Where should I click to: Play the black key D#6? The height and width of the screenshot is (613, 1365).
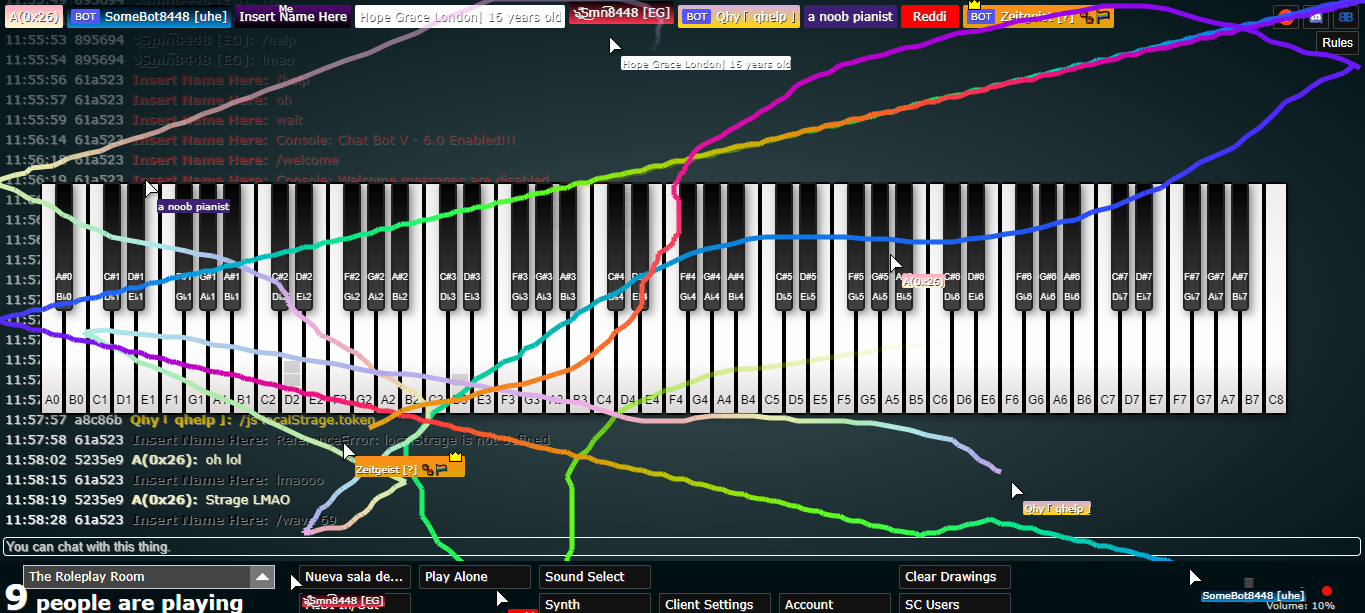976,245
